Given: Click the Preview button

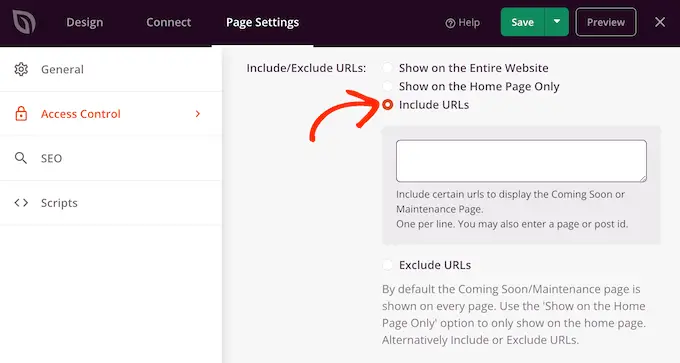Looking at the screenshot, I should point(606,22).
